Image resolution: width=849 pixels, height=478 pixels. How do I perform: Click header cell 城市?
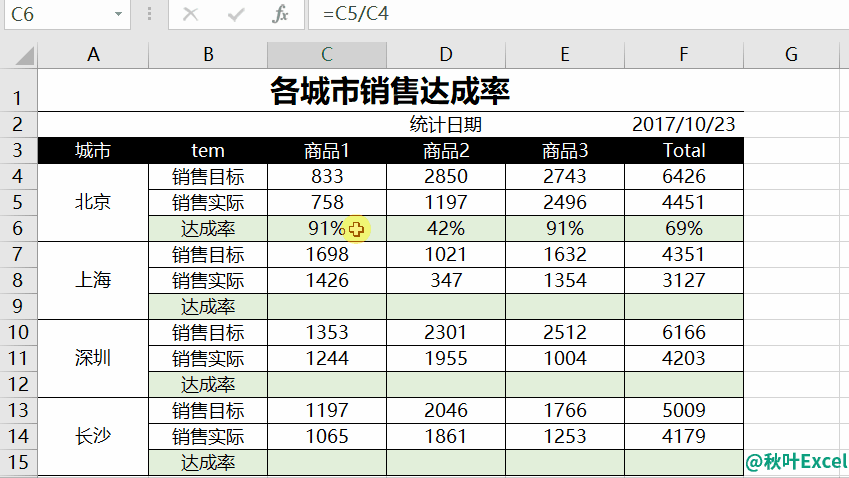[x=93, y=150]
